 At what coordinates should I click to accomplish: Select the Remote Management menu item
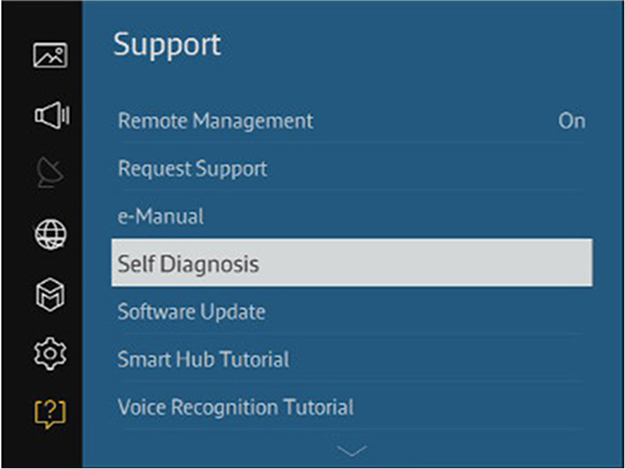point(352,121)
